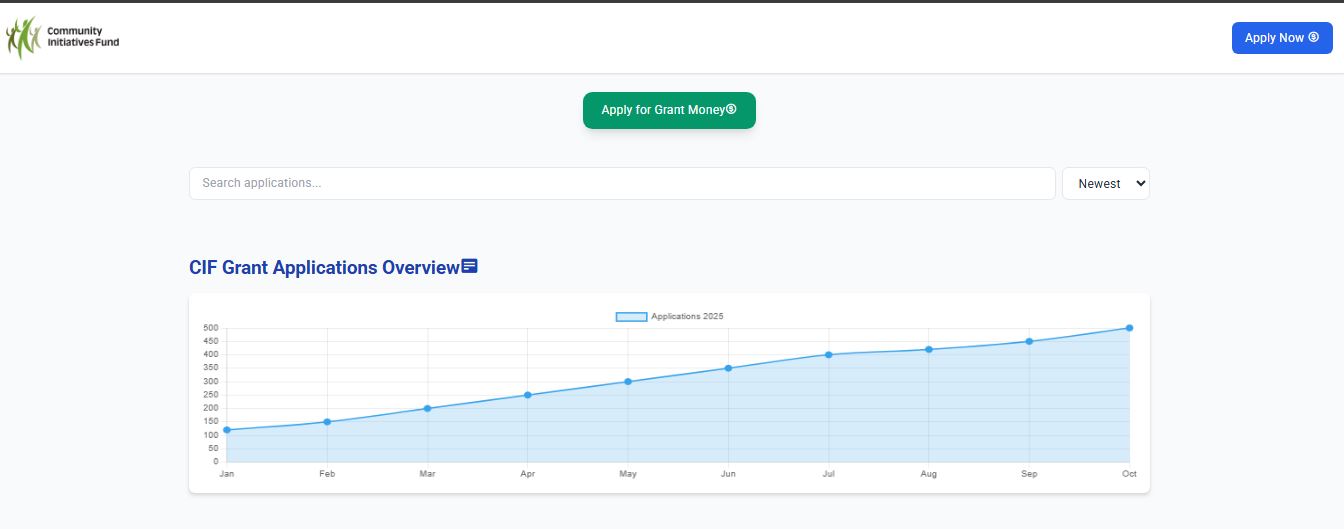Screen dimensions: 1344x529
Task: Click the Jul data point on chart
Action: (x=829, y=354)
